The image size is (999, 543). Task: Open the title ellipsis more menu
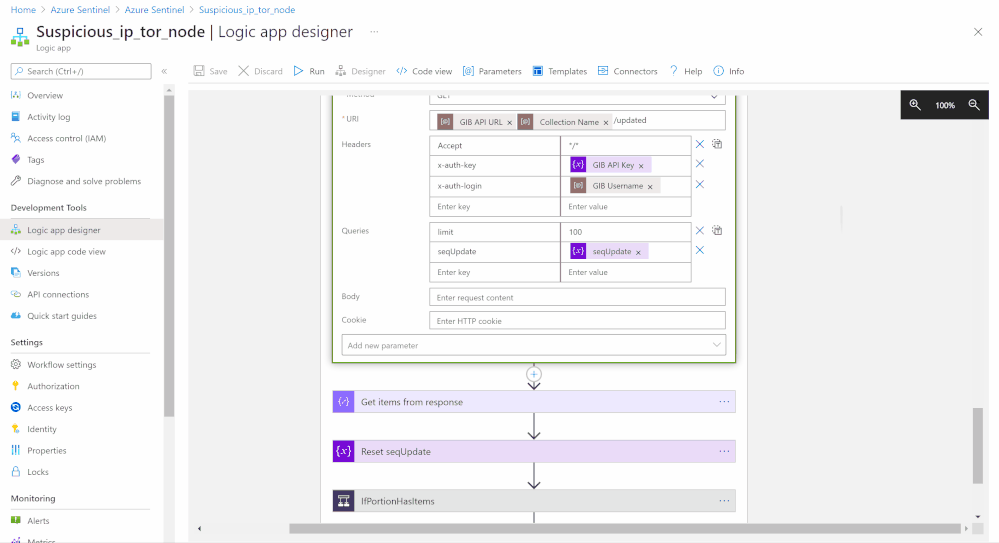click(374, 32)
